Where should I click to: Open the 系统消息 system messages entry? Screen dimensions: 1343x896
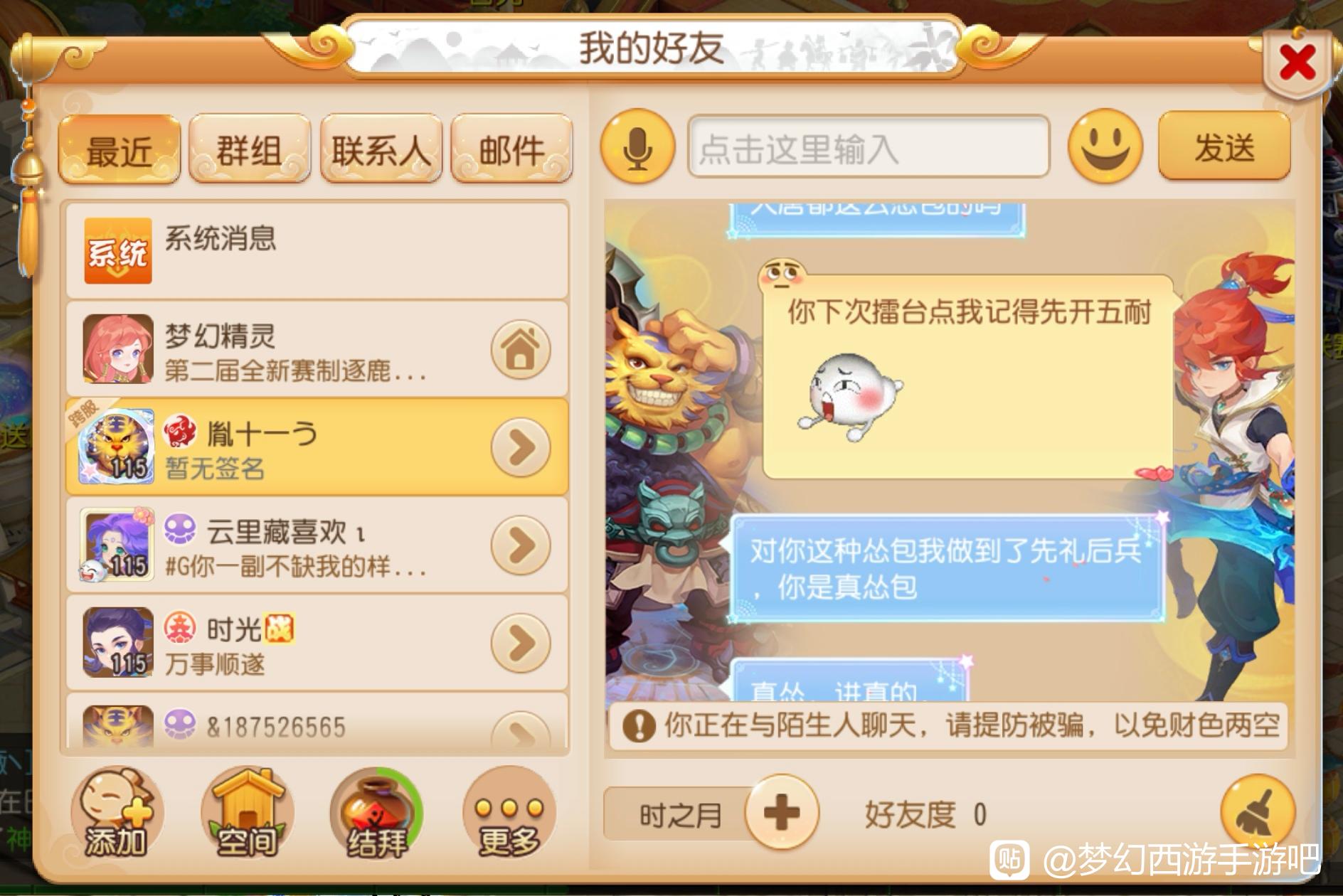pos(317,250)
